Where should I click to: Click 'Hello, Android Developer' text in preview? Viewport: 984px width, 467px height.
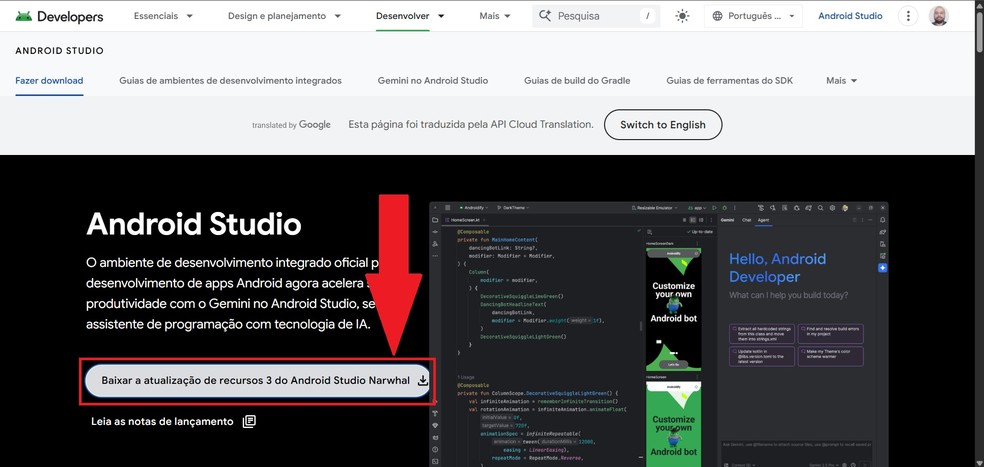pyautogui.click(x=778, y=268)
